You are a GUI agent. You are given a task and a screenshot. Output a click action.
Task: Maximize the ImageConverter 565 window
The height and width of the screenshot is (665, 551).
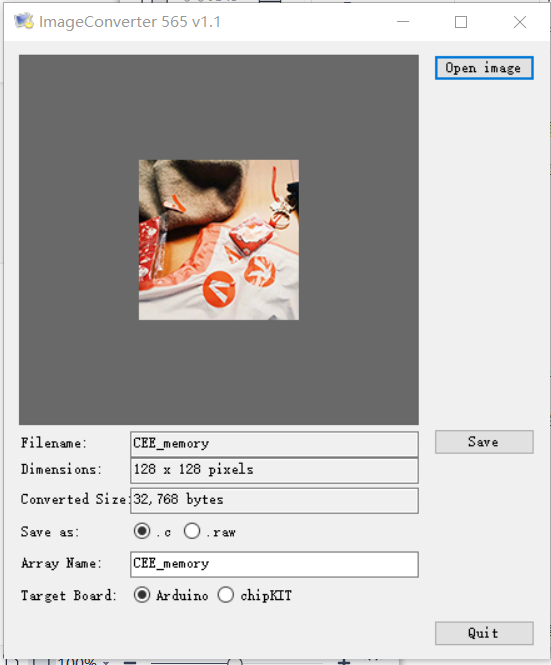coord(461,22)
